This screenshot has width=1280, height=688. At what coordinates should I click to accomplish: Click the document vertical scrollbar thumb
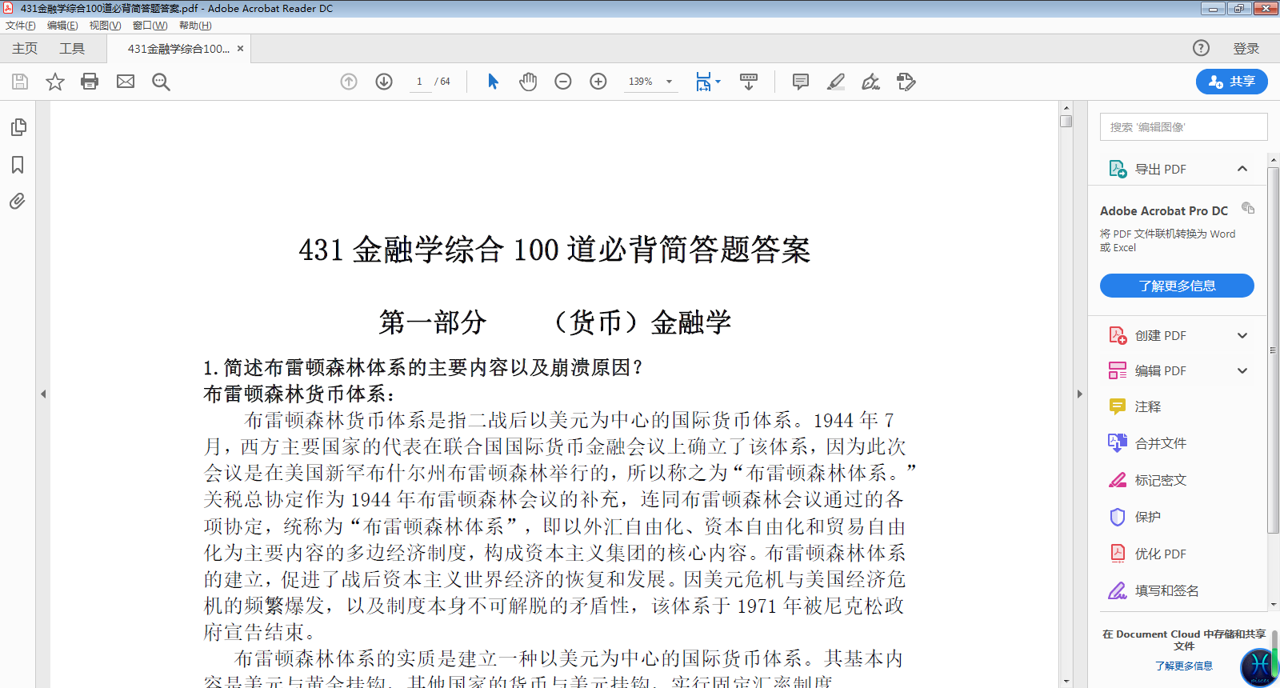point(1066,121)
